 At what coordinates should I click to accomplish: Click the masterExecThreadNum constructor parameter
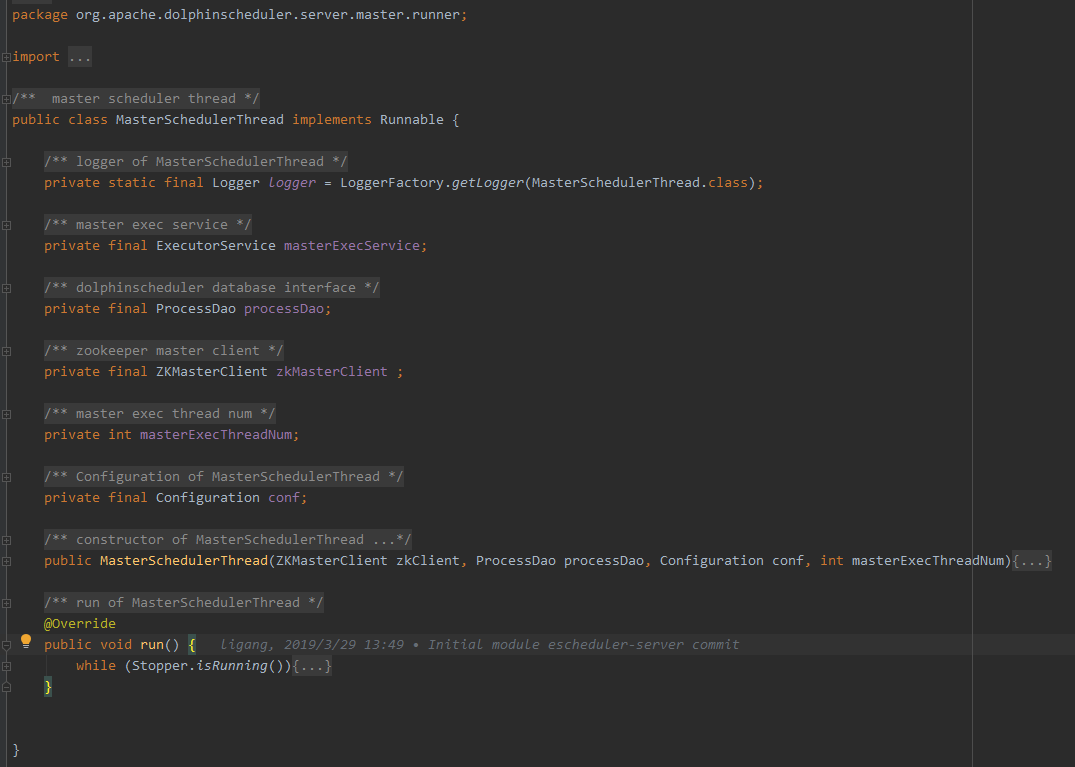(928, 561)
